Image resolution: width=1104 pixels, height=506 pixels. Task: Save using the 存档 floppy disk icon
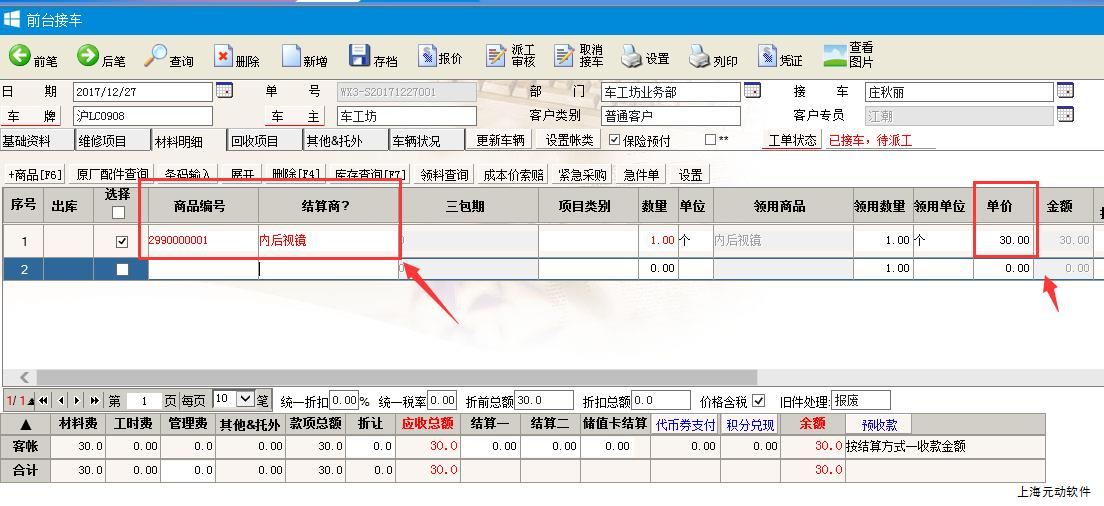[359, 56]
